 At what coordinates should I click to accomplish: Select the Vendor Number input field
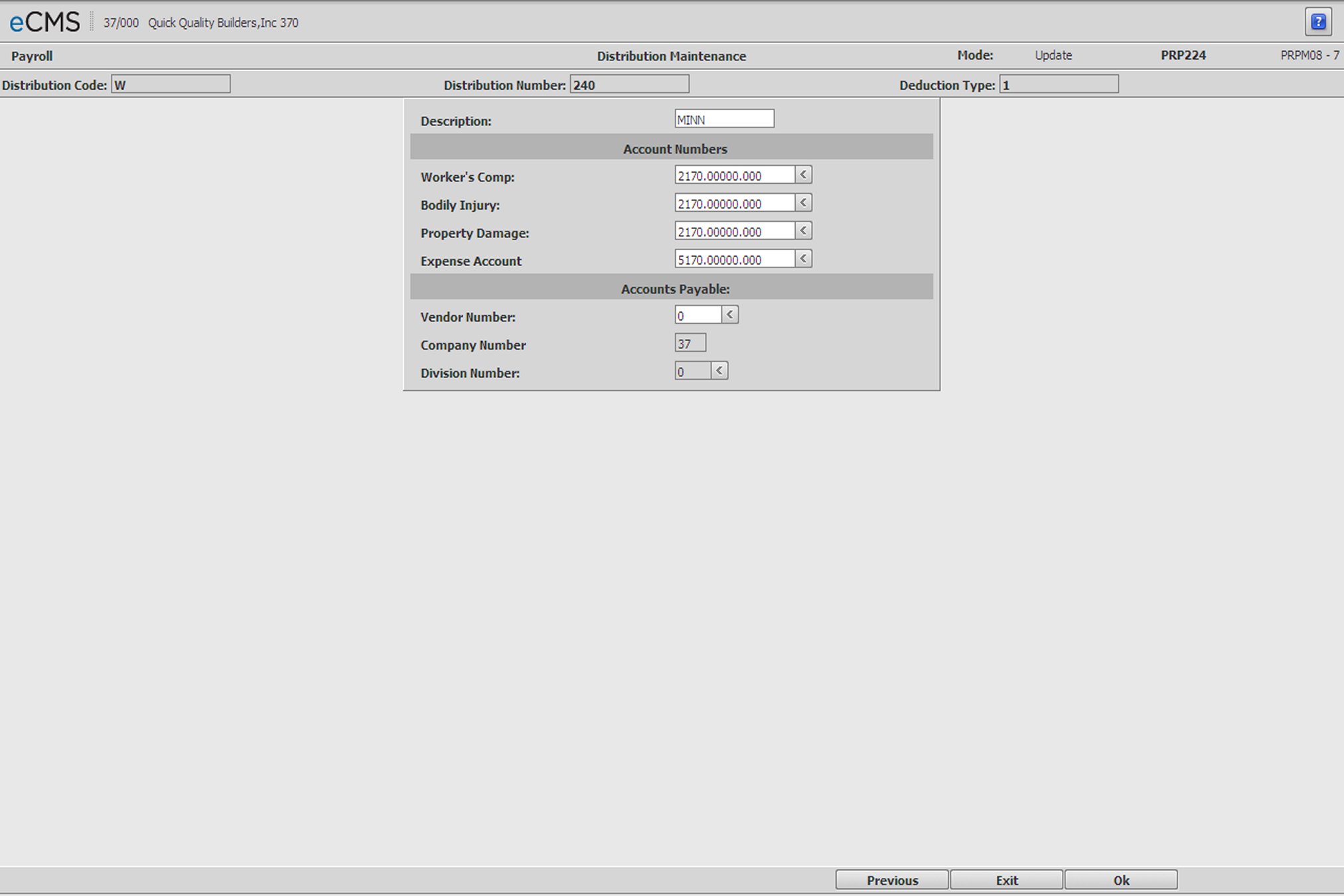coord(698,315)
